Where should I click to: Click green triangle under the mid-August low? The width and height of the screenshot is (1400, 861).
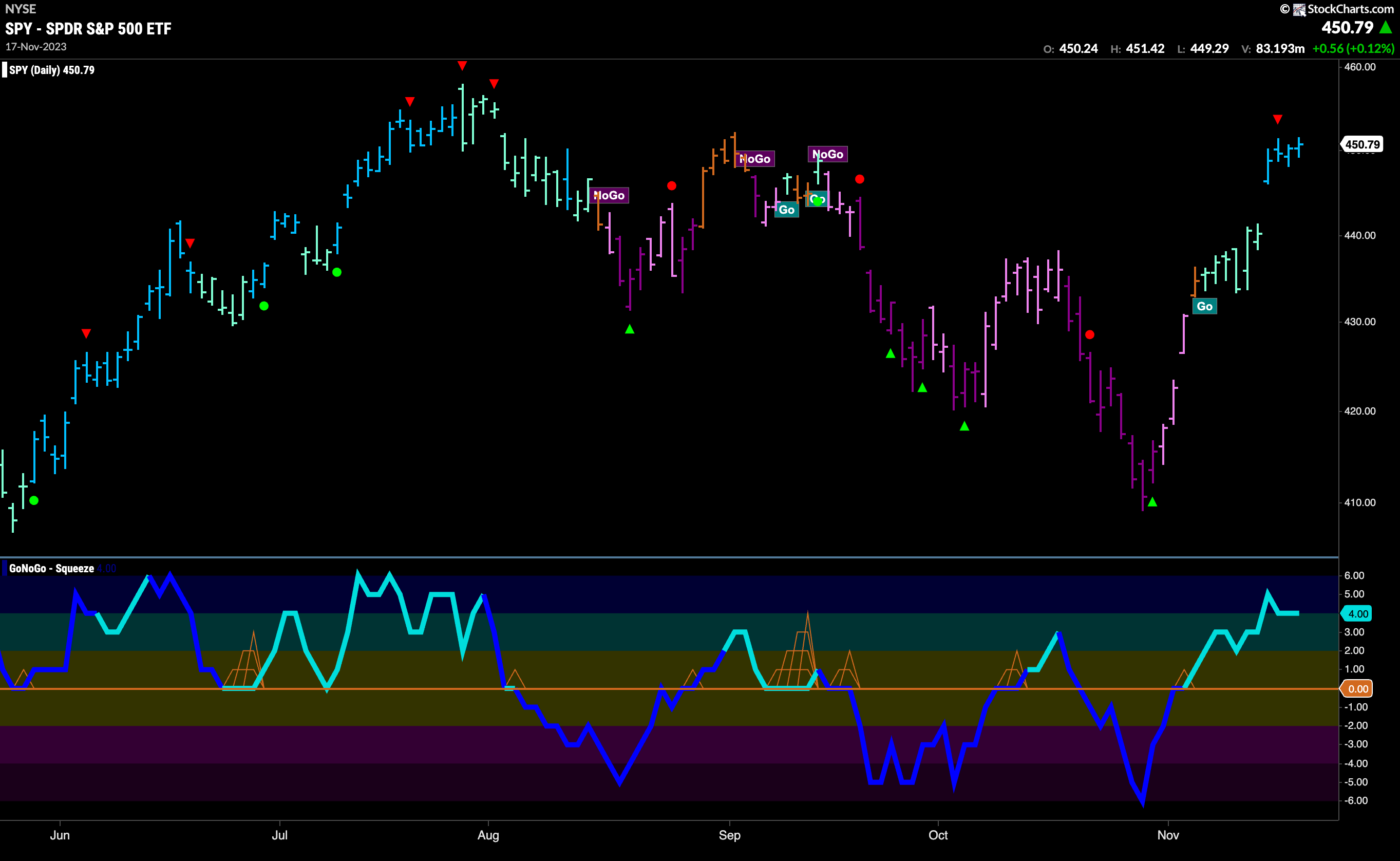(630, 329)
